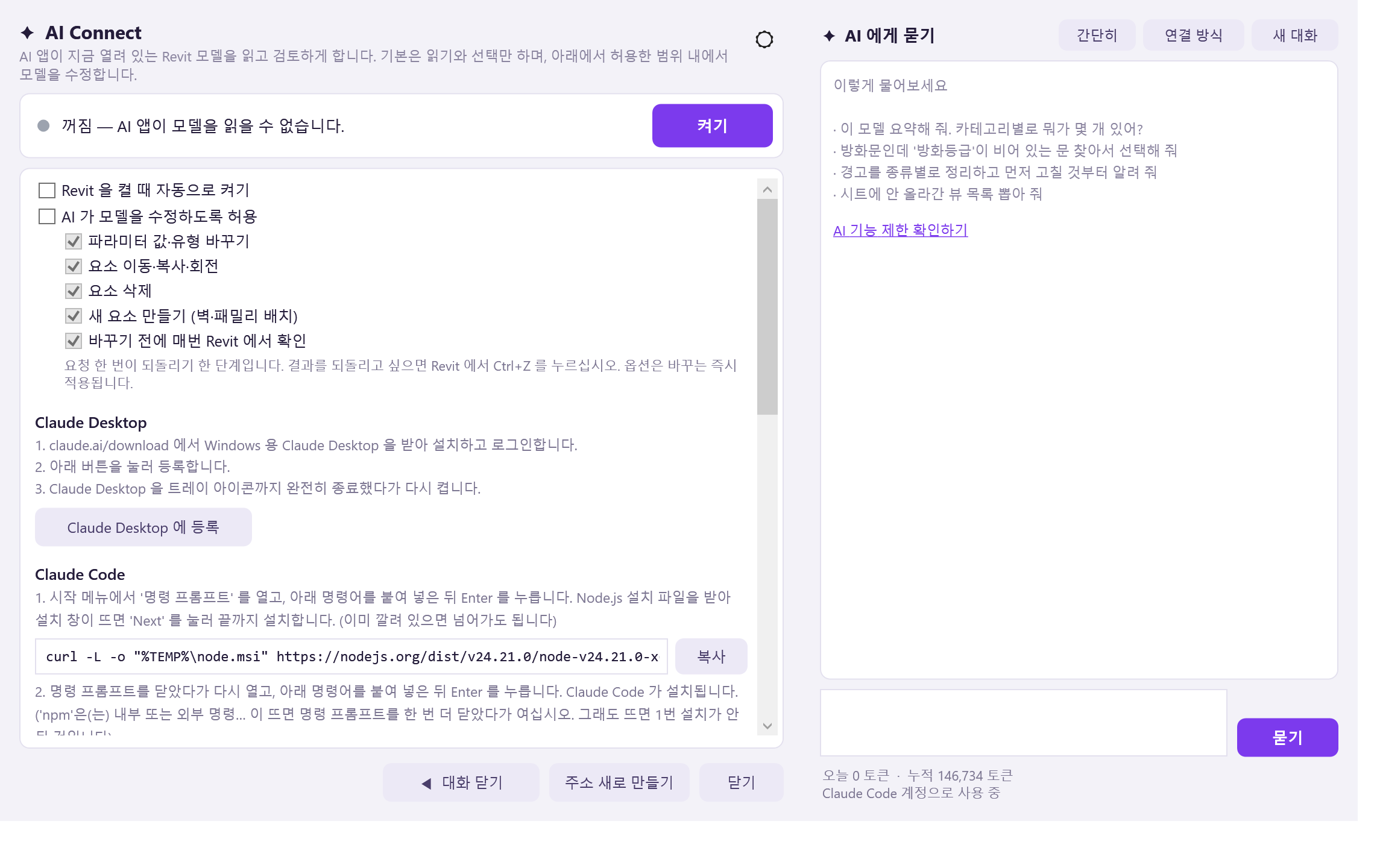1377x868 pixels.
Task: Click the Claude Desktop section heading
Action: tap(91, 423)
